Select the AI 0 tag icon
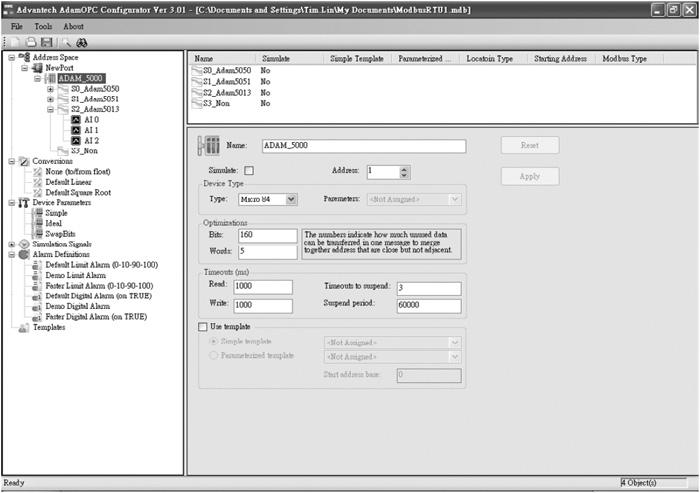The image size is (700, 493). [76, 119]
